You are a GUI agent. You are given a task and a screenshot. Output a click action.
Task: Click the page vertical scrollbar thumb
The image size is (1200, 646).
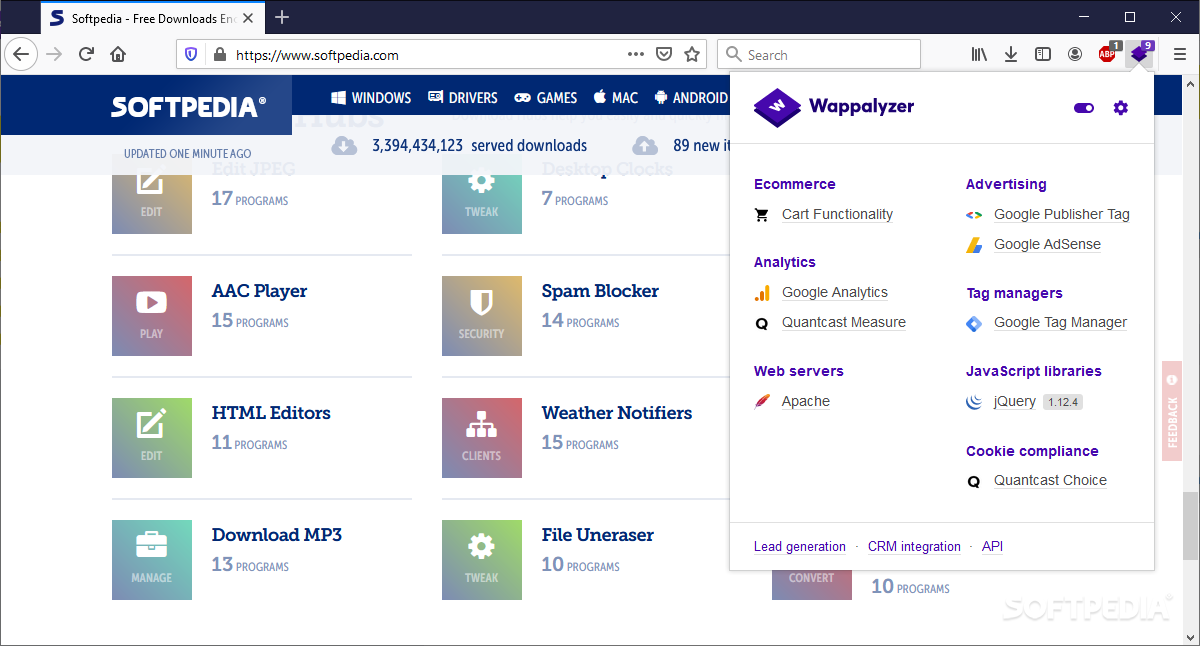click(x=1191, y=525)
